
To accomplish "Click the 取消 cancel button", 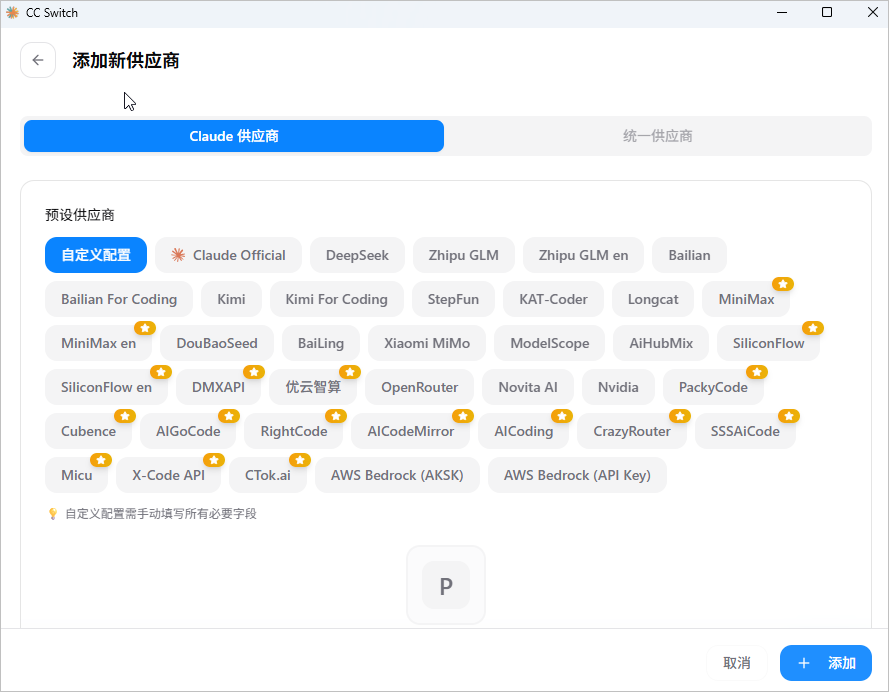I will [x=737, y=663].
